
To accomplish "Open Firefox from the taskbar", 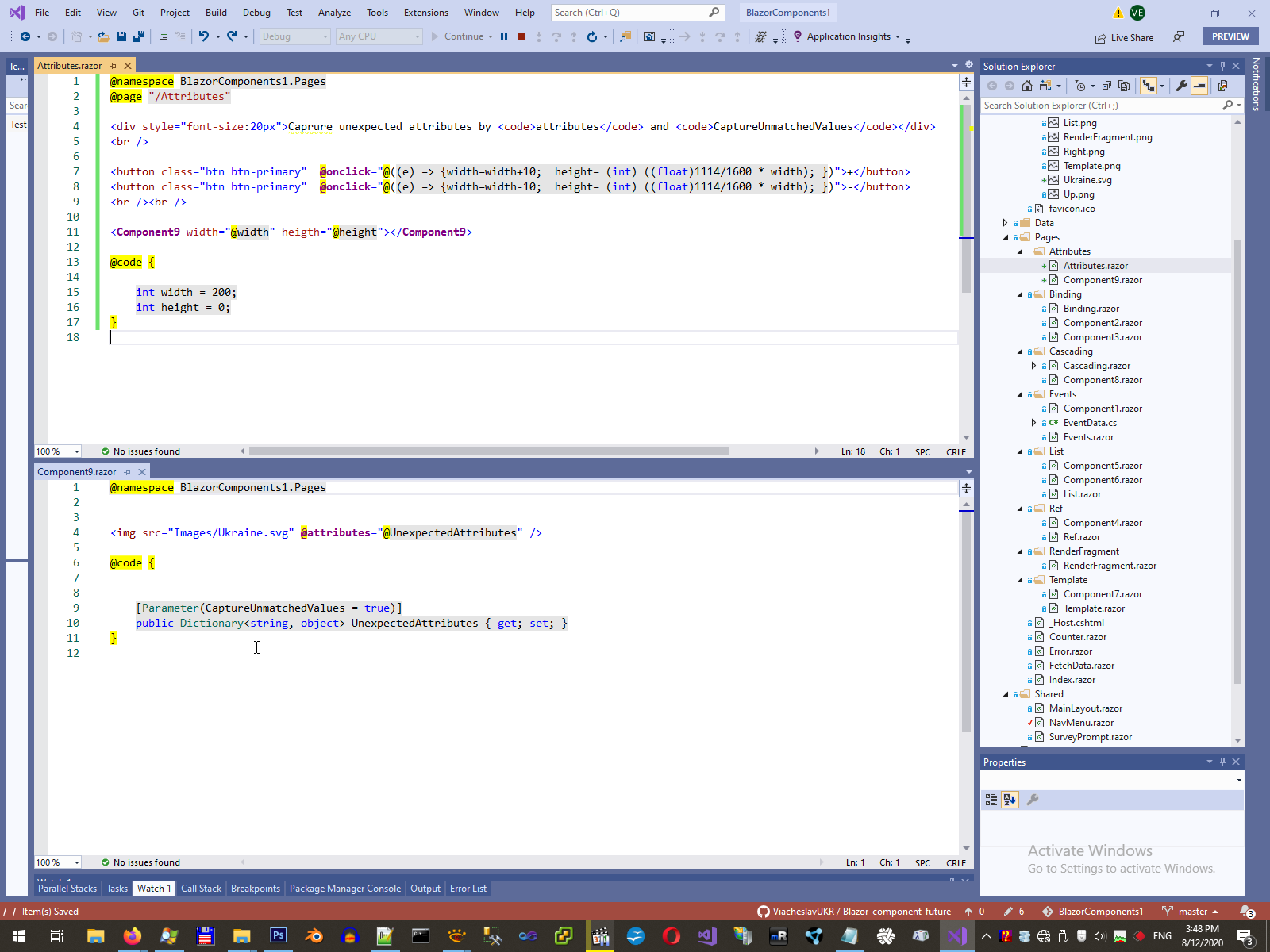I will click(132, 936).
